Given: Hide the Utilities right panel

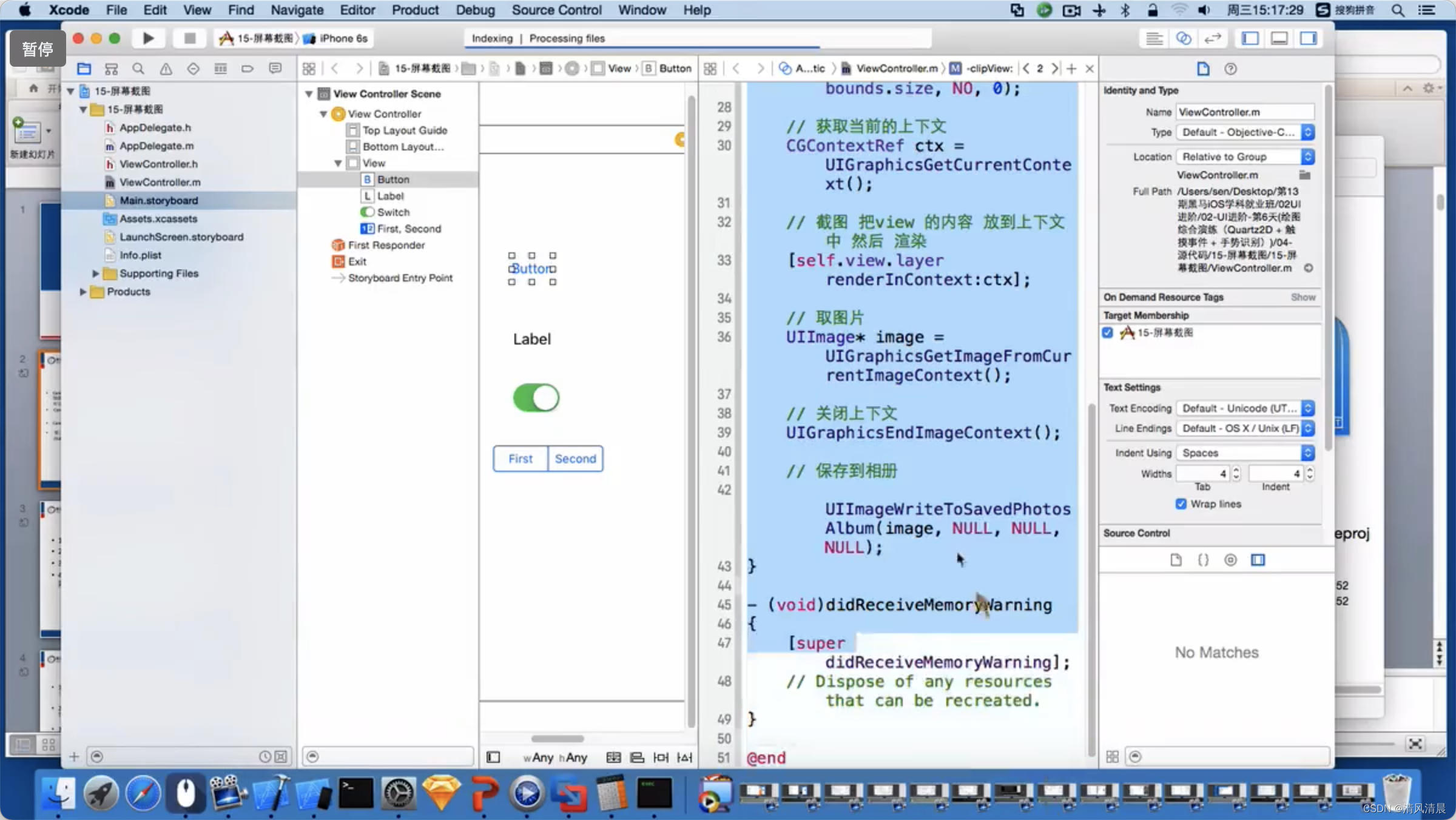Looking at the screenshot, I should [x=1308, y=38].
